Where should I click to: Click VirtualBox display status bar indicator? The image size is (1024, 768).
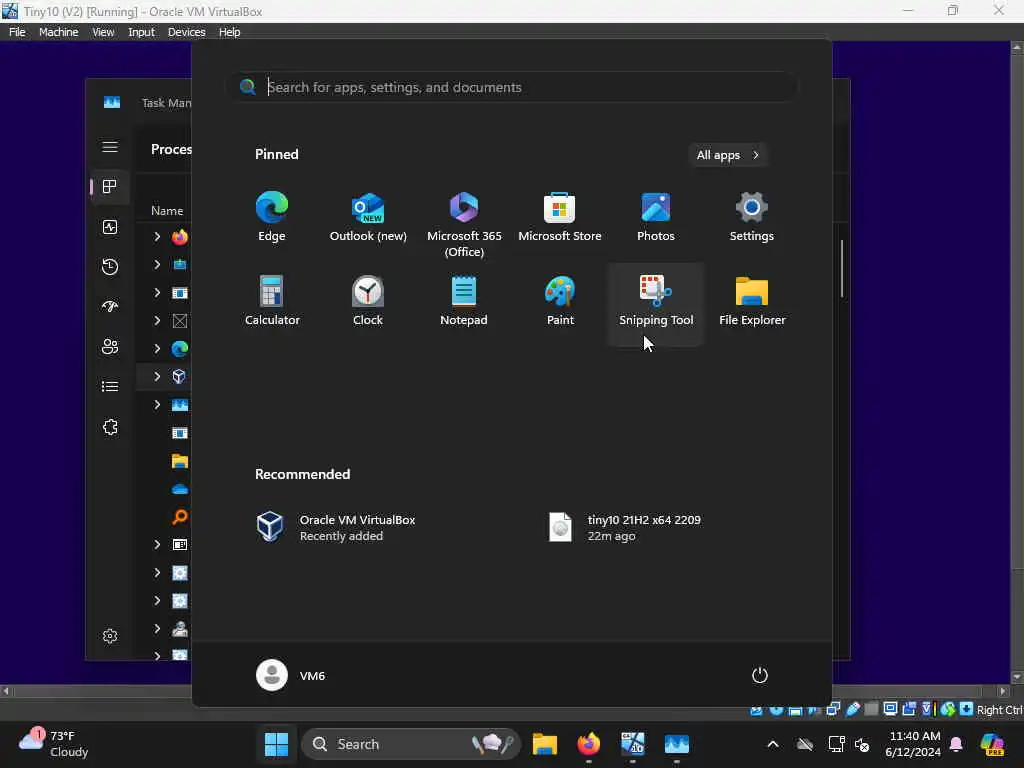(x=889, y=709)
